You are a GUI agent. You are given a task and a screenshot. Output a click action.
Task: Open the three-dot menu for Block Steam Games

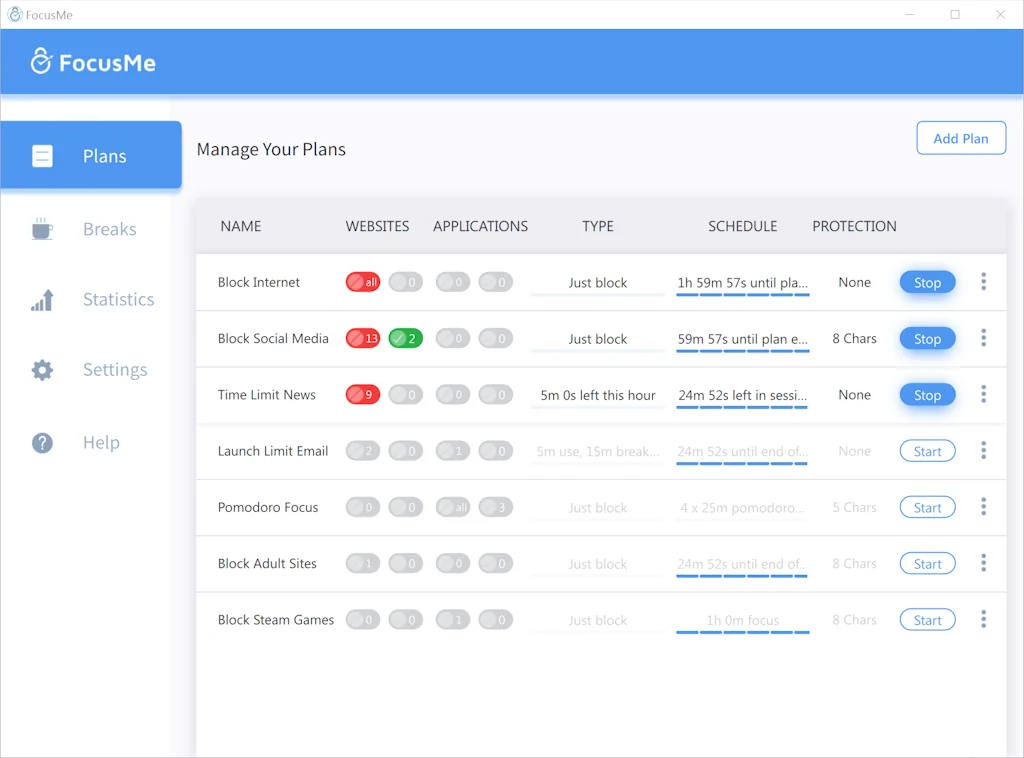983,619
